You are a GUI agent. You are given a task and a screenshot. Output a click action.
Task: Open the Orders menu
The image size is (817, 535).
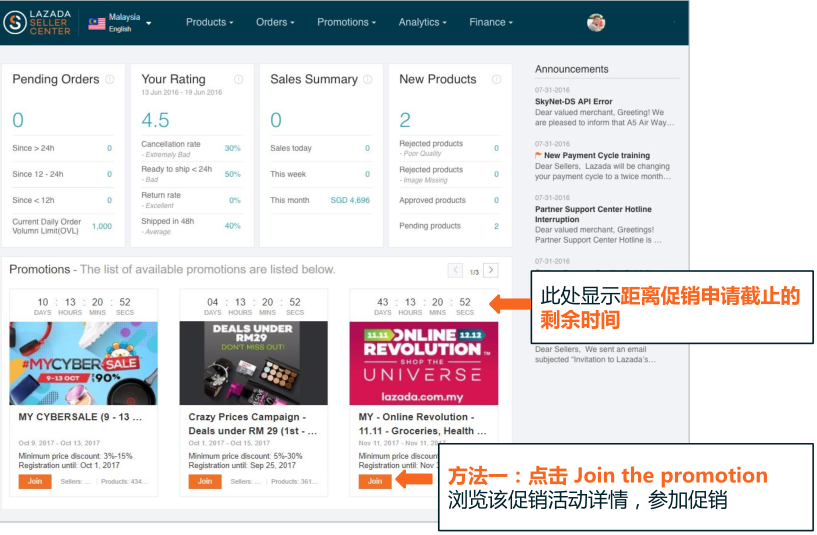pyautogui.click(x=275, y=22)
